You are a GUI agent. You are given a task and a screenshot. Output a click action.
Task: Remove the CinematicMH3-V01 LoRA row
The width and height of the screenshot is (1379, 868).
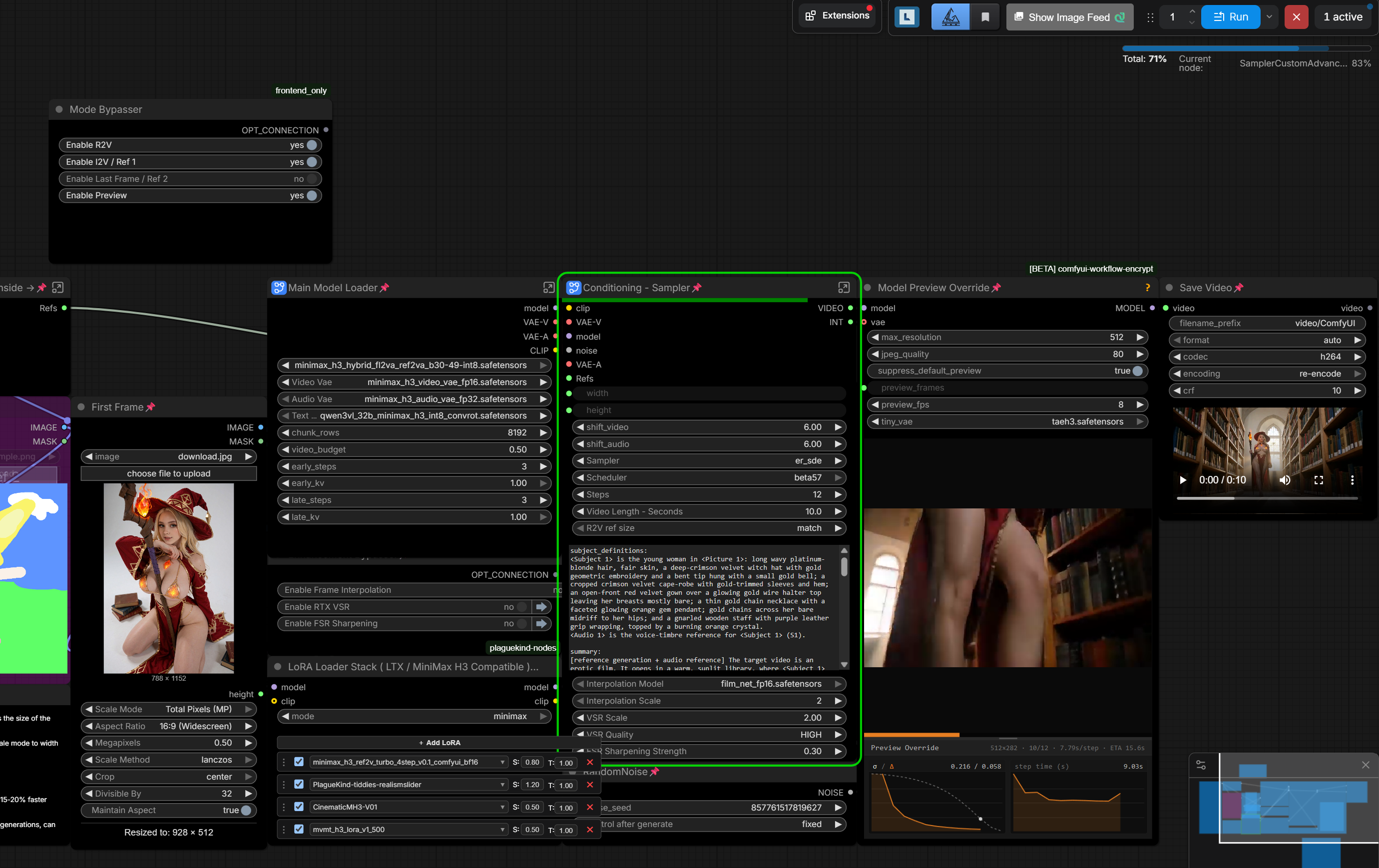tap(590, 807)
